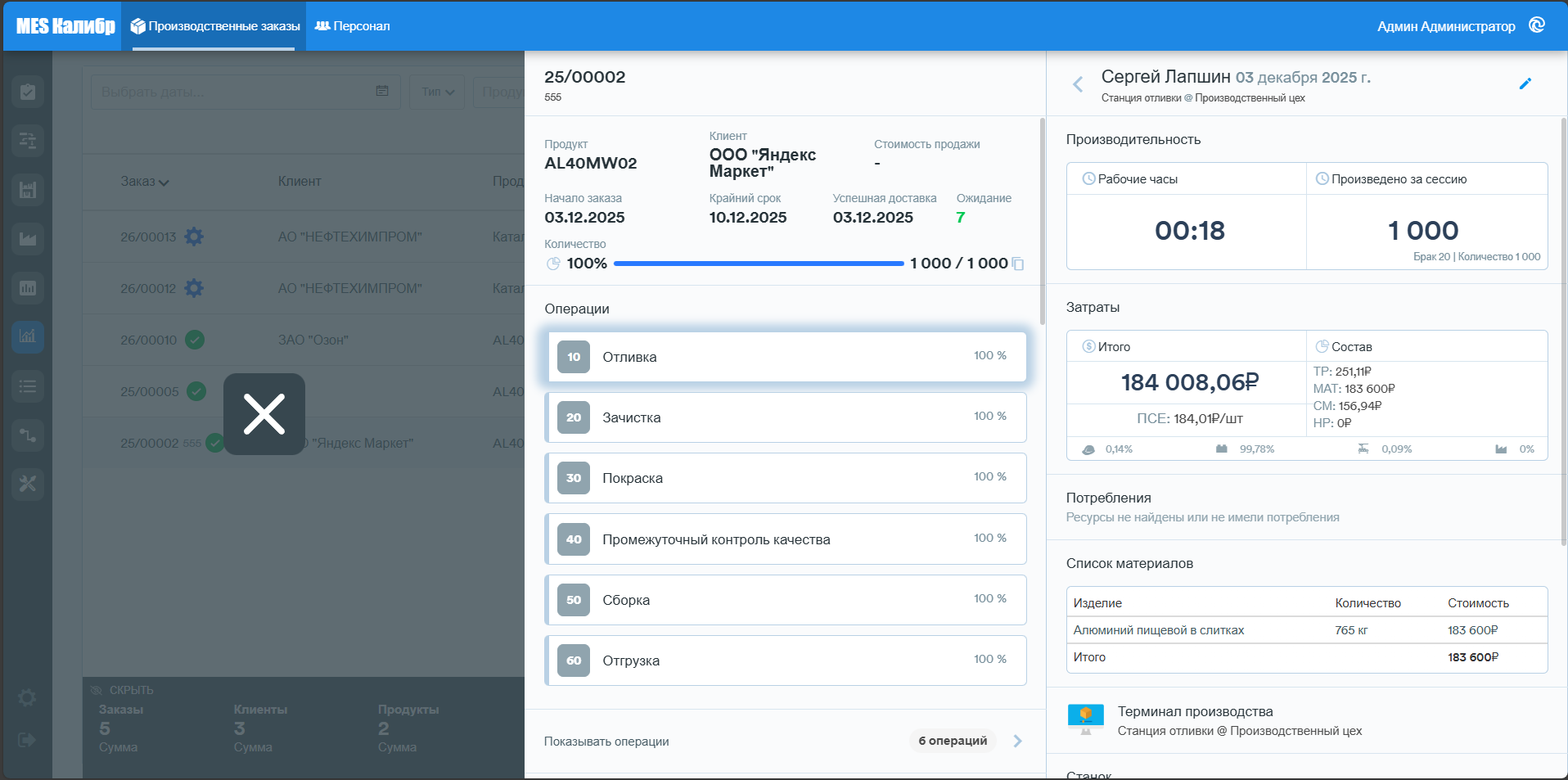
Task: Open the settings gear in sidebar bottom
Action: (x=27, y=697)
